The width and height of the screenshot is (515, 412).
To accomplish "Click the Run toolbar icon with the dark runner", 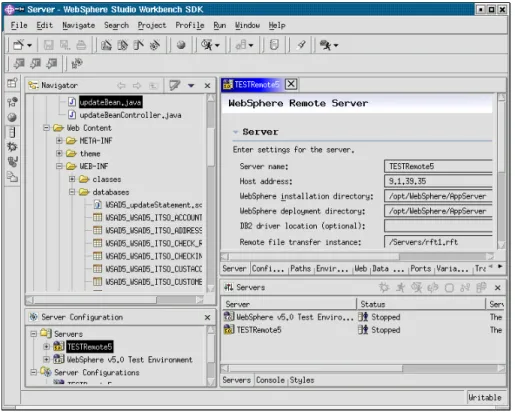I will (325, 45).
